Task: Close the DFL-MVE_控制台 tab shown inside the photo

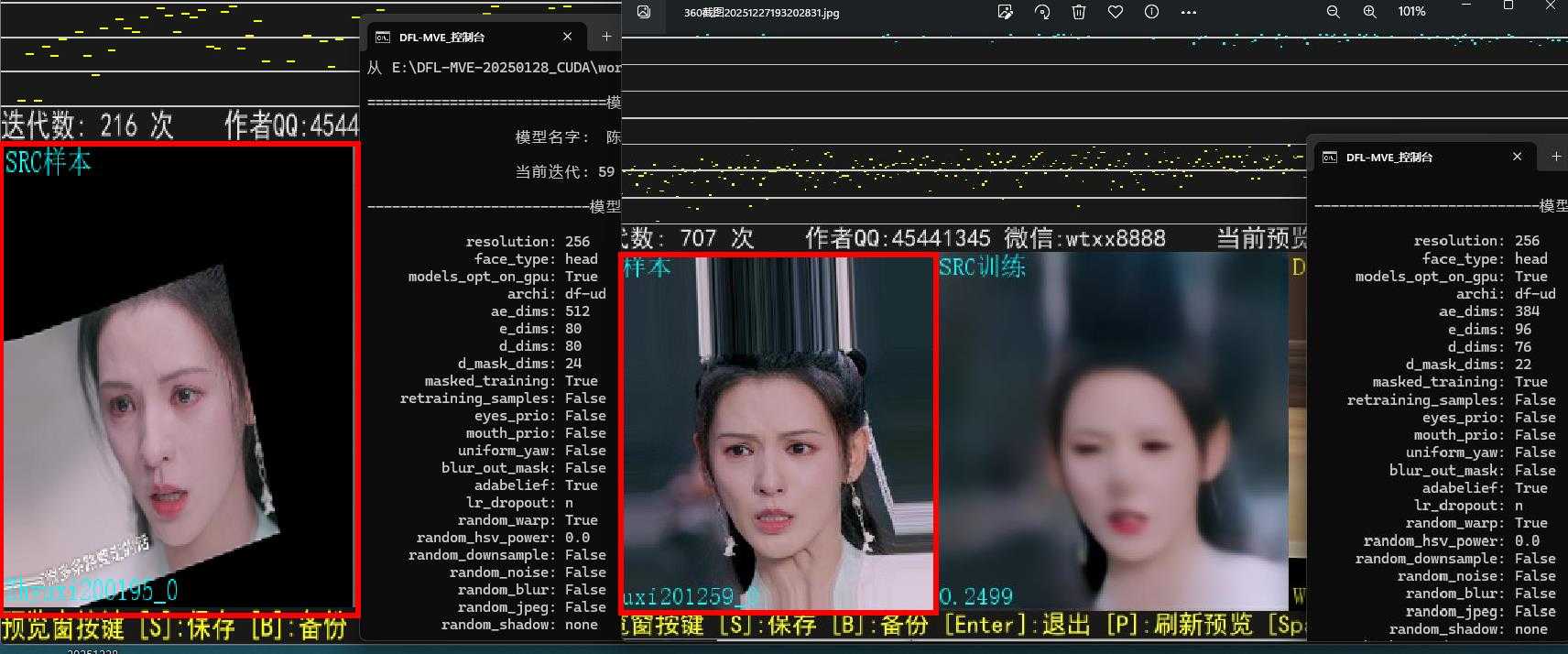Action: click(x=1517, y=157)
